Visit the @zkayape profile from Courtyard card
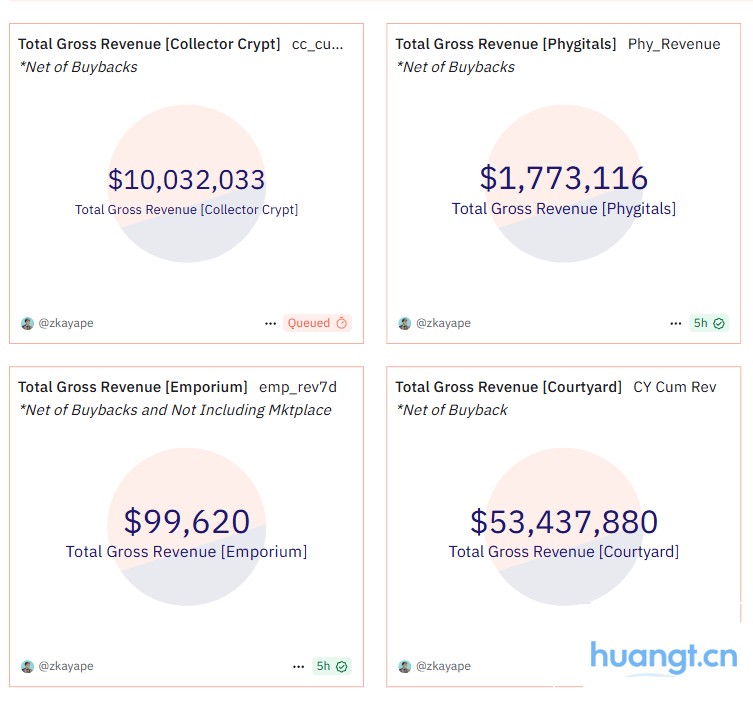Viewport: 753px width, 702px height. (443, 667)
